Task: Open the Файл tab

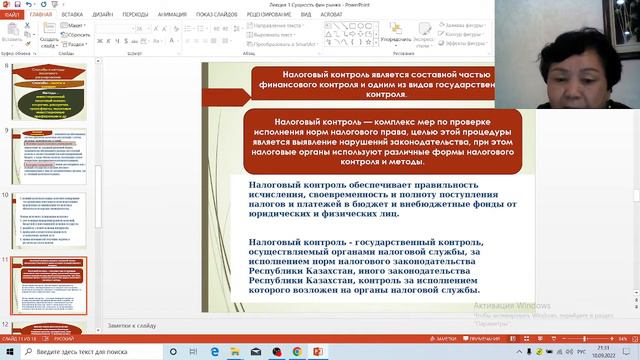Action: click(x=12, y=15)
